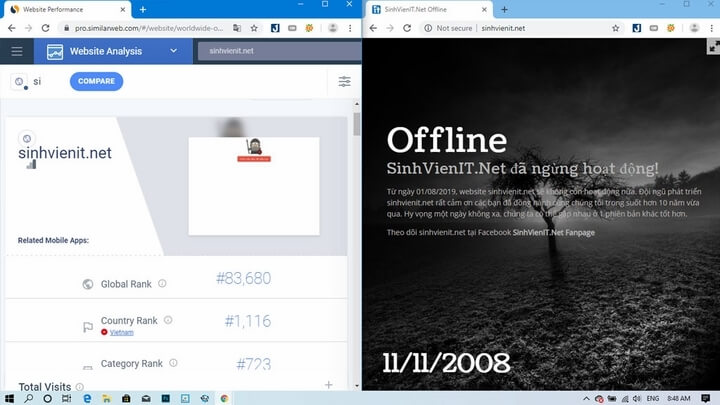The image size is (720, 405).
Task: Open the SinhVienIT.Net Fanpage link
Action: (553, 232)
